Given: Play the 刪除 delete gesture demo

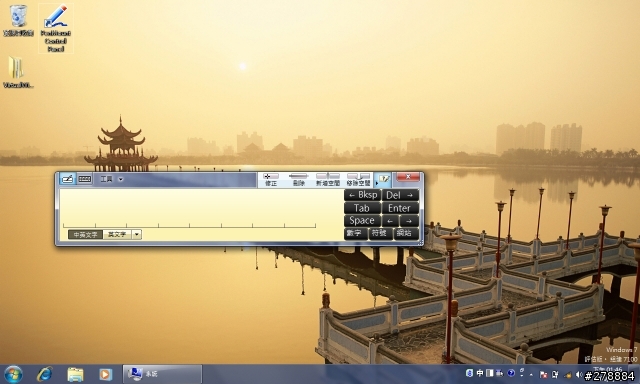Looking at the screenshot, I should (x=299, y=180).
